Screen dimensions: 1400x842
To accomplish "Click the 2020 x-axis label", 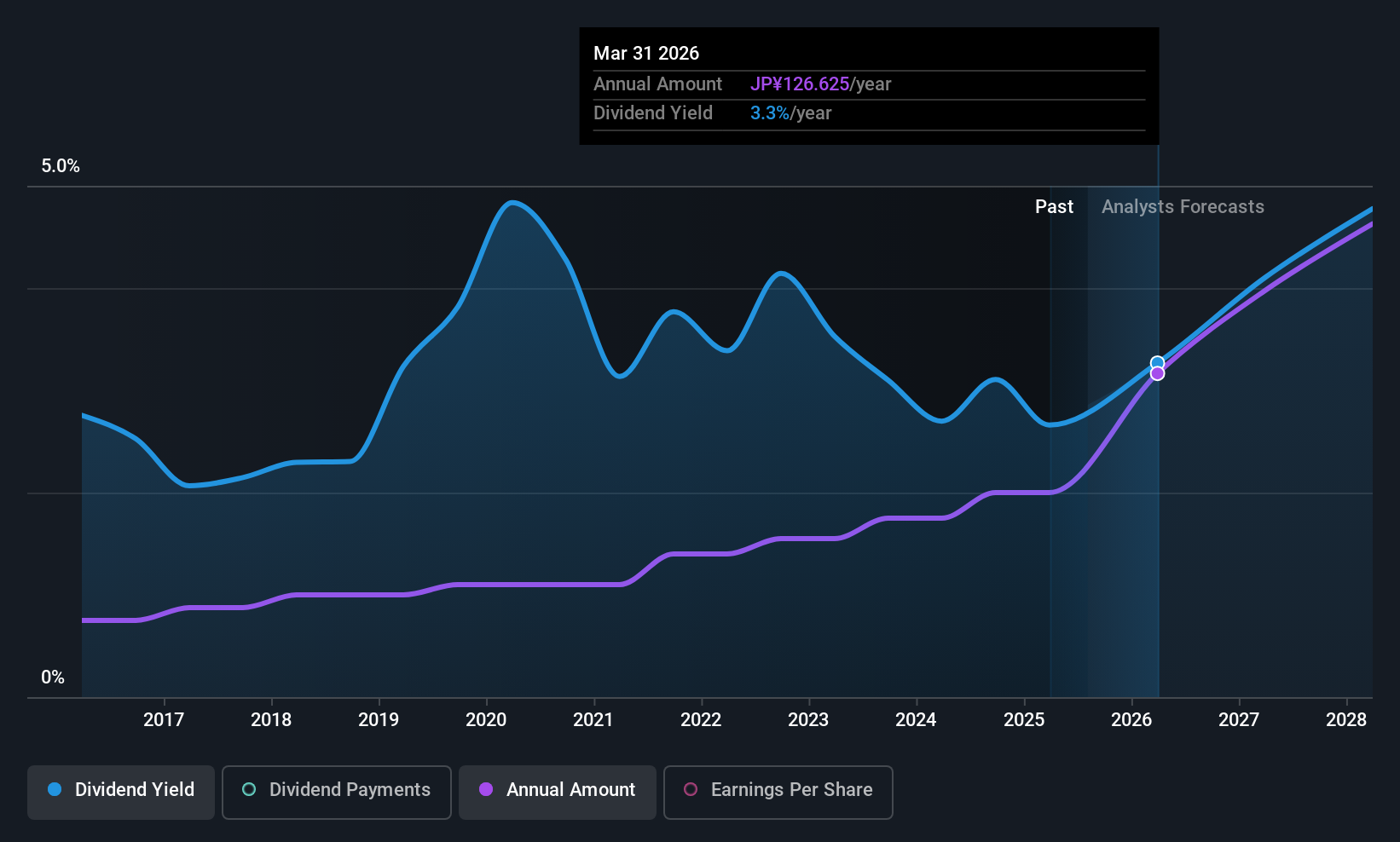I will tap(486, 720).
